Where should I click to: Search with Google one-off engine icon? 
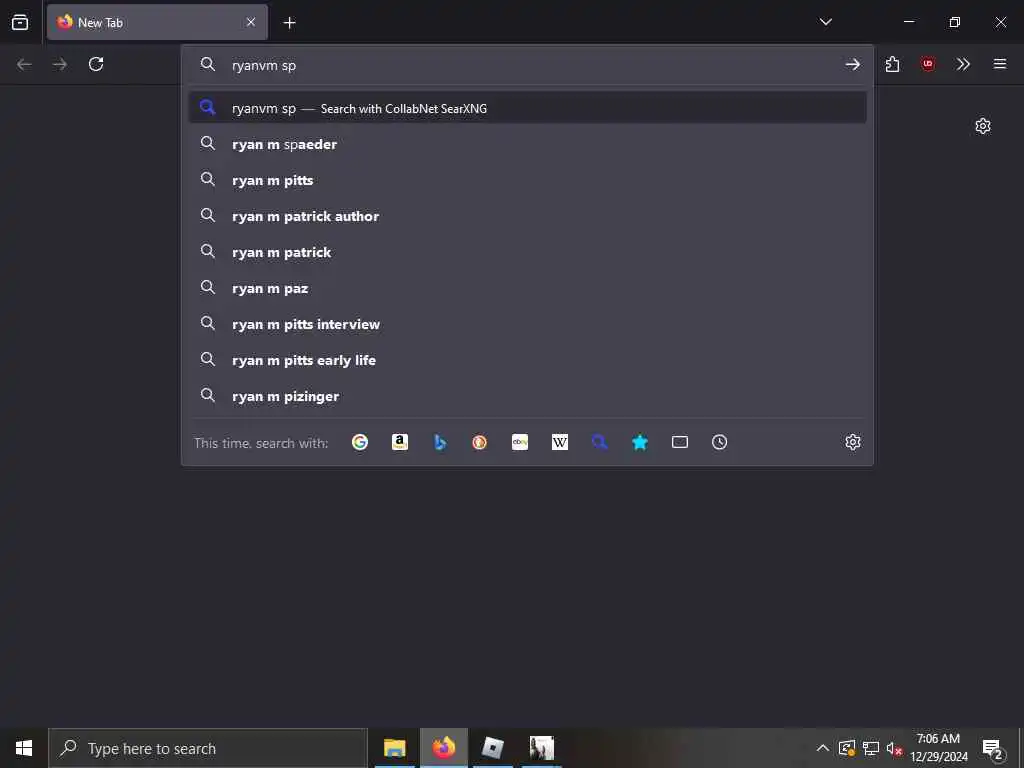360,442
